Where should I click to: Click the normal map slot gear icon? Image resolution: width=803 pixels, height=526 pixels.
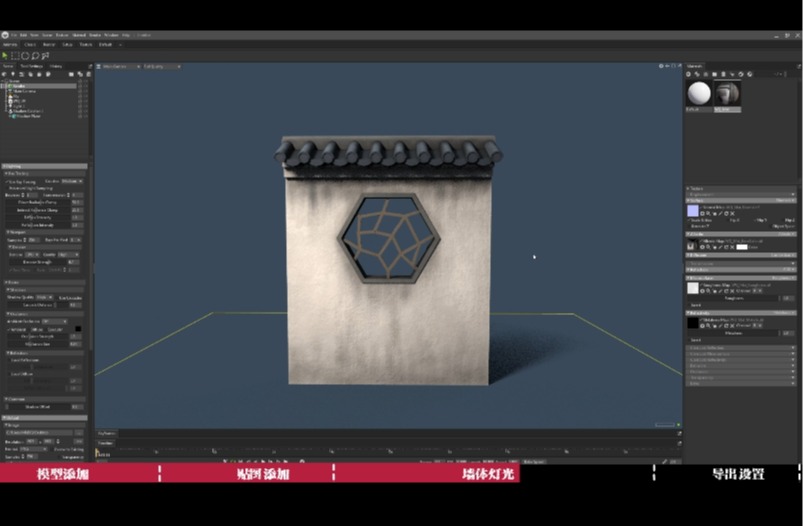tap(702, 214)
